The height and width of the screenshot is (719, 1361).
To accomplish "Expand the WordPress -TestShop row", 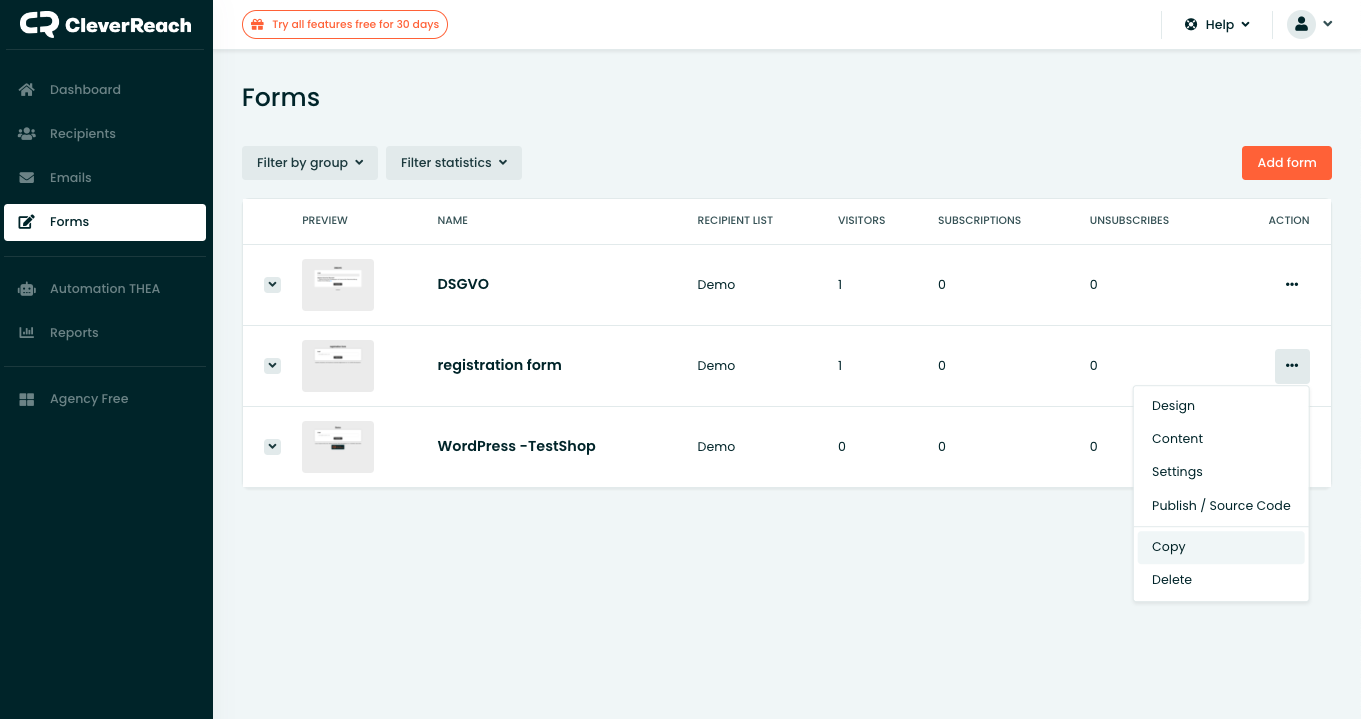I will click(272, 447).
